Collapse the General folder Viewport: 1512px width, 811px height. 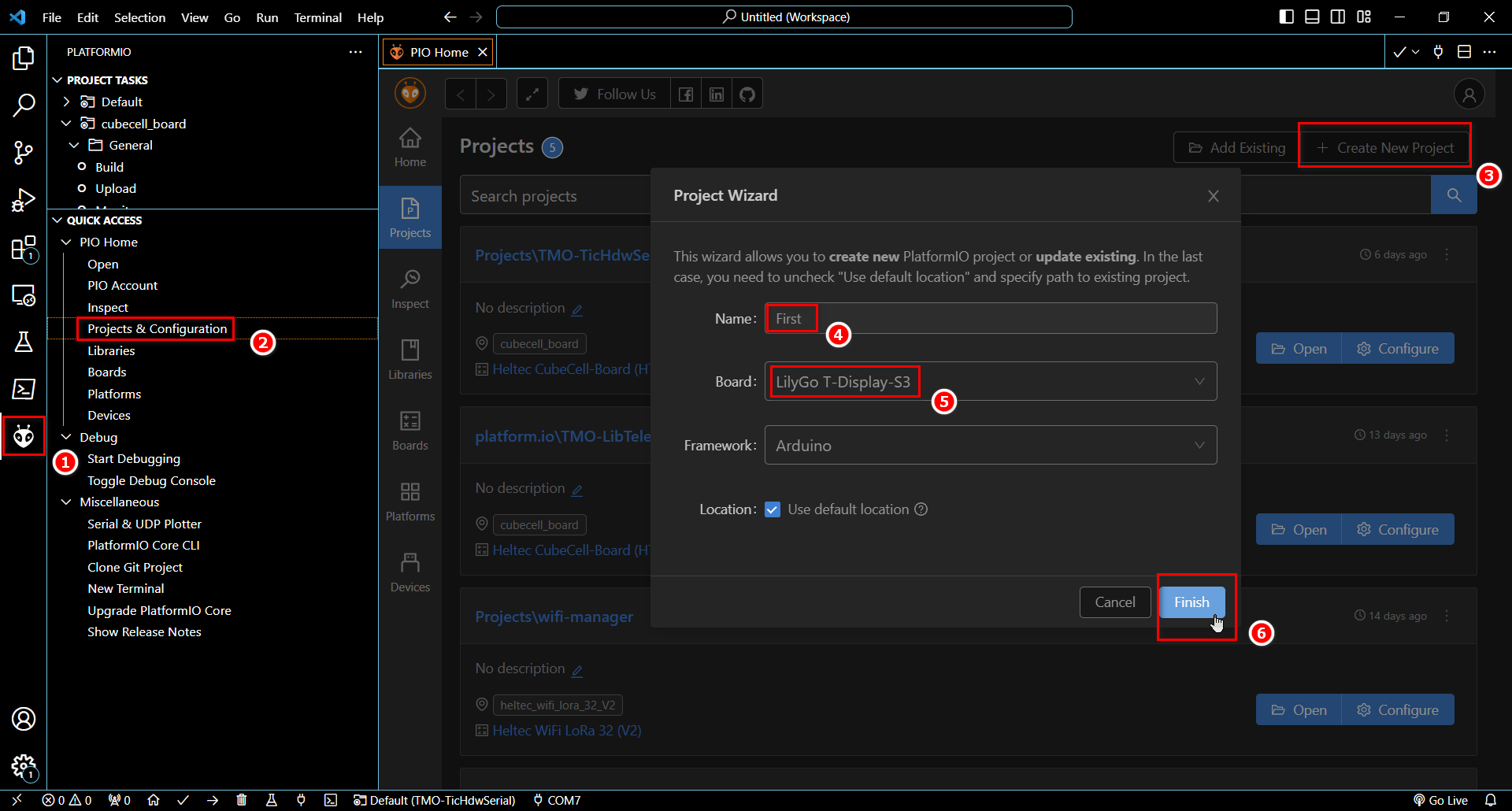pyautogui.click(x=74, y=145)
